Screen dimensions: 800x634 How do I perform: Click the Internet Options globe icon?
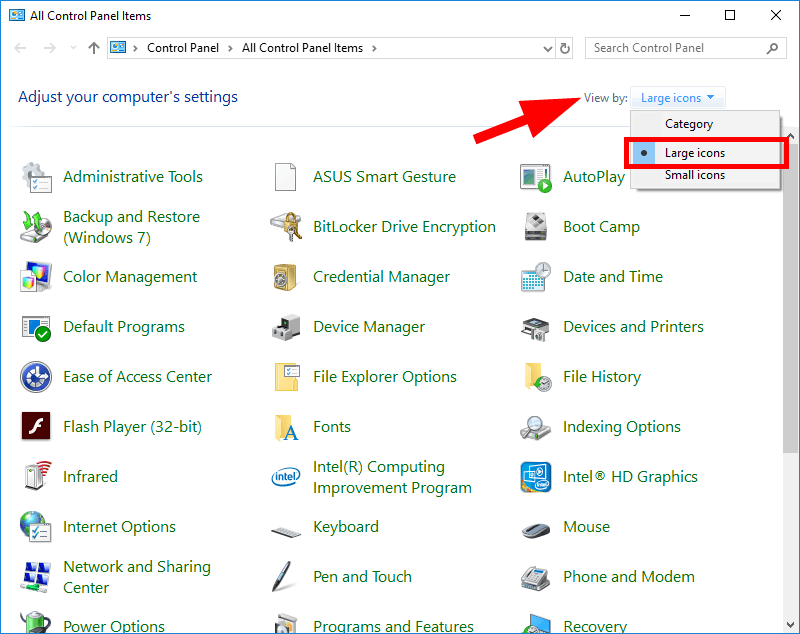point(35,526)
